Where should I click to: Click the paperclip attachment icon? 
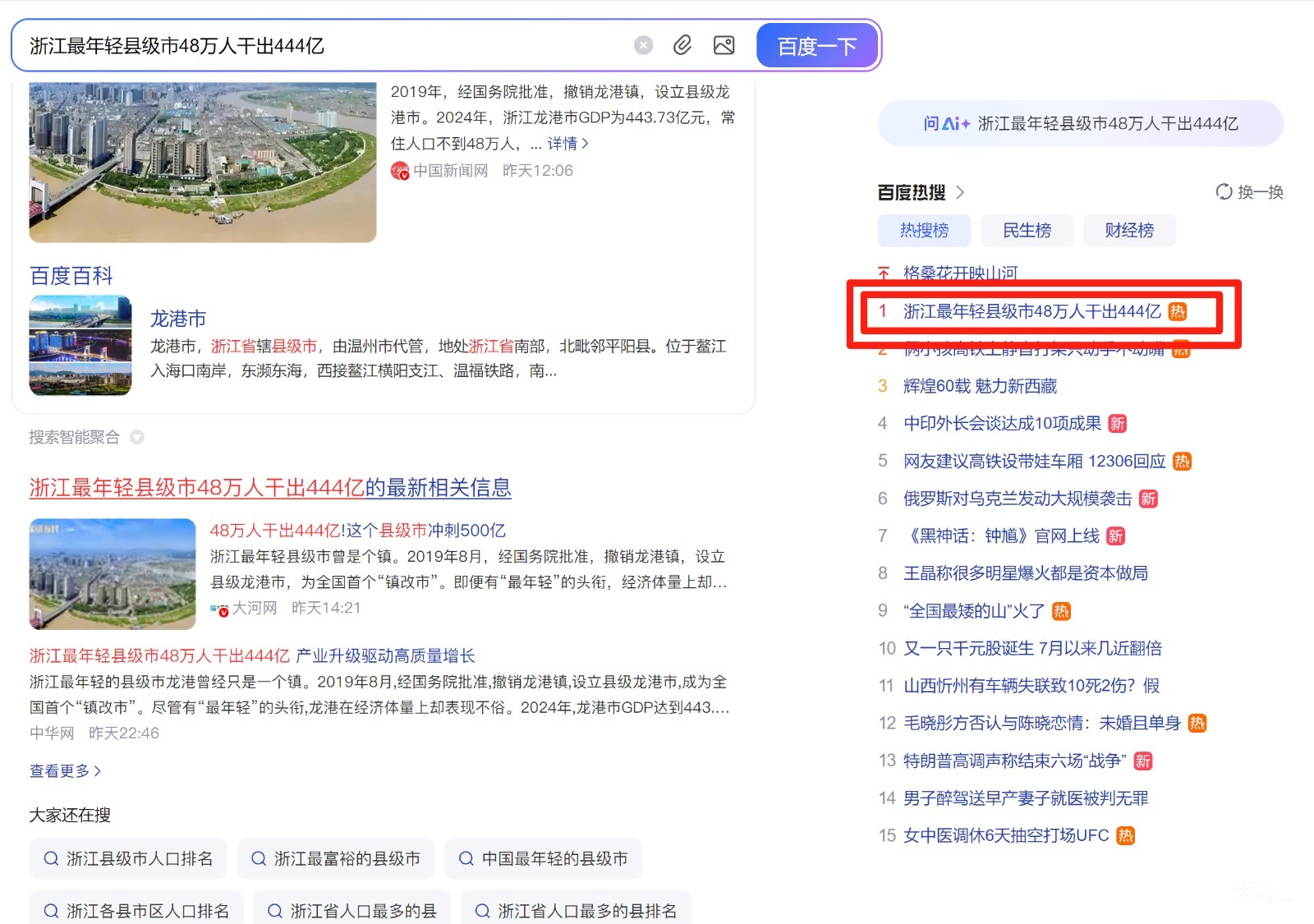click(x=682, y=45)
